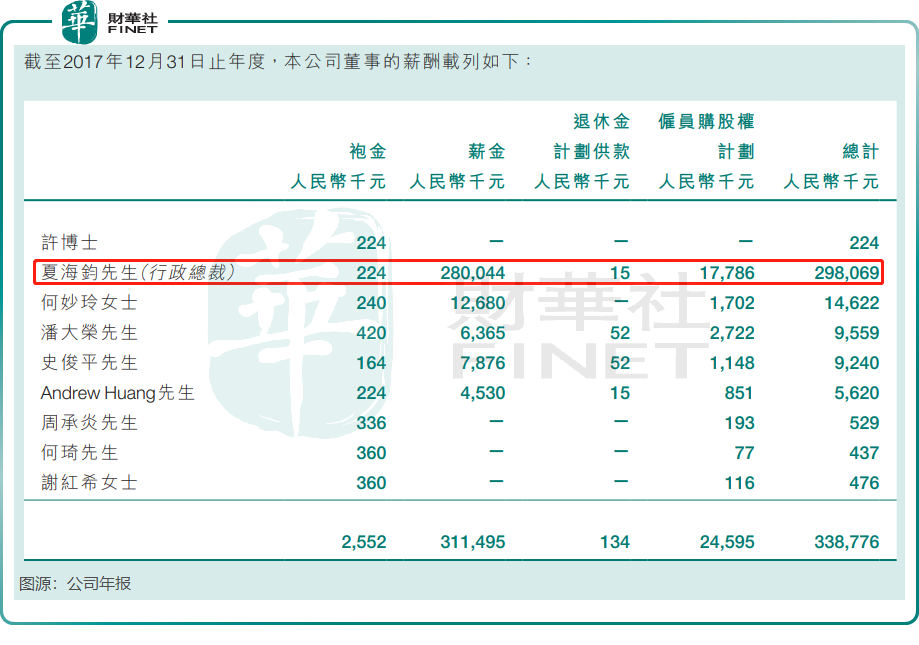Click the salary sum 311,495
This screenshot has width=919, height=645.
472,542
